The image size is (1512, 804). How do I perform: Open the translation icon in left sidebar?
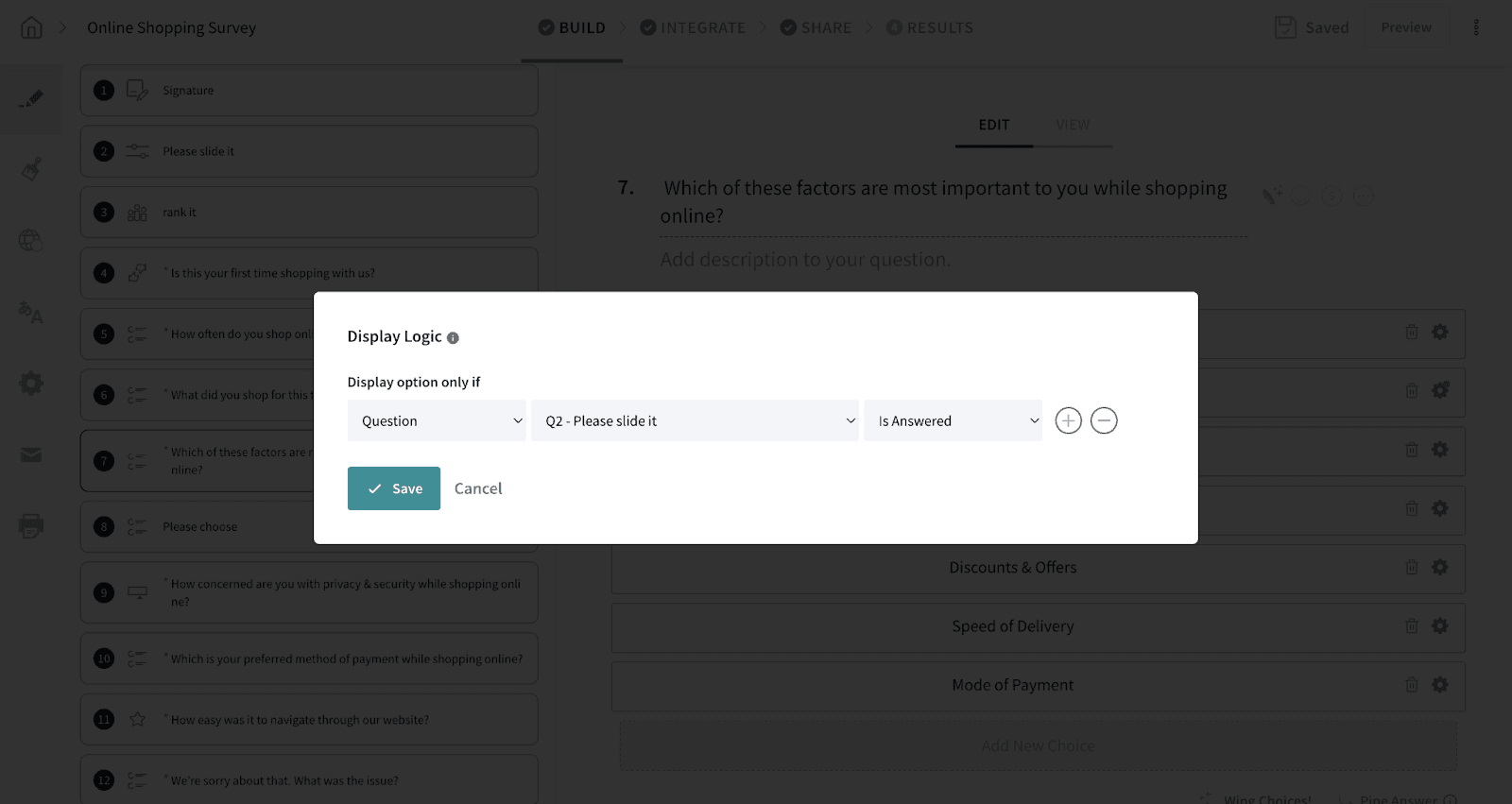[31, 312]
